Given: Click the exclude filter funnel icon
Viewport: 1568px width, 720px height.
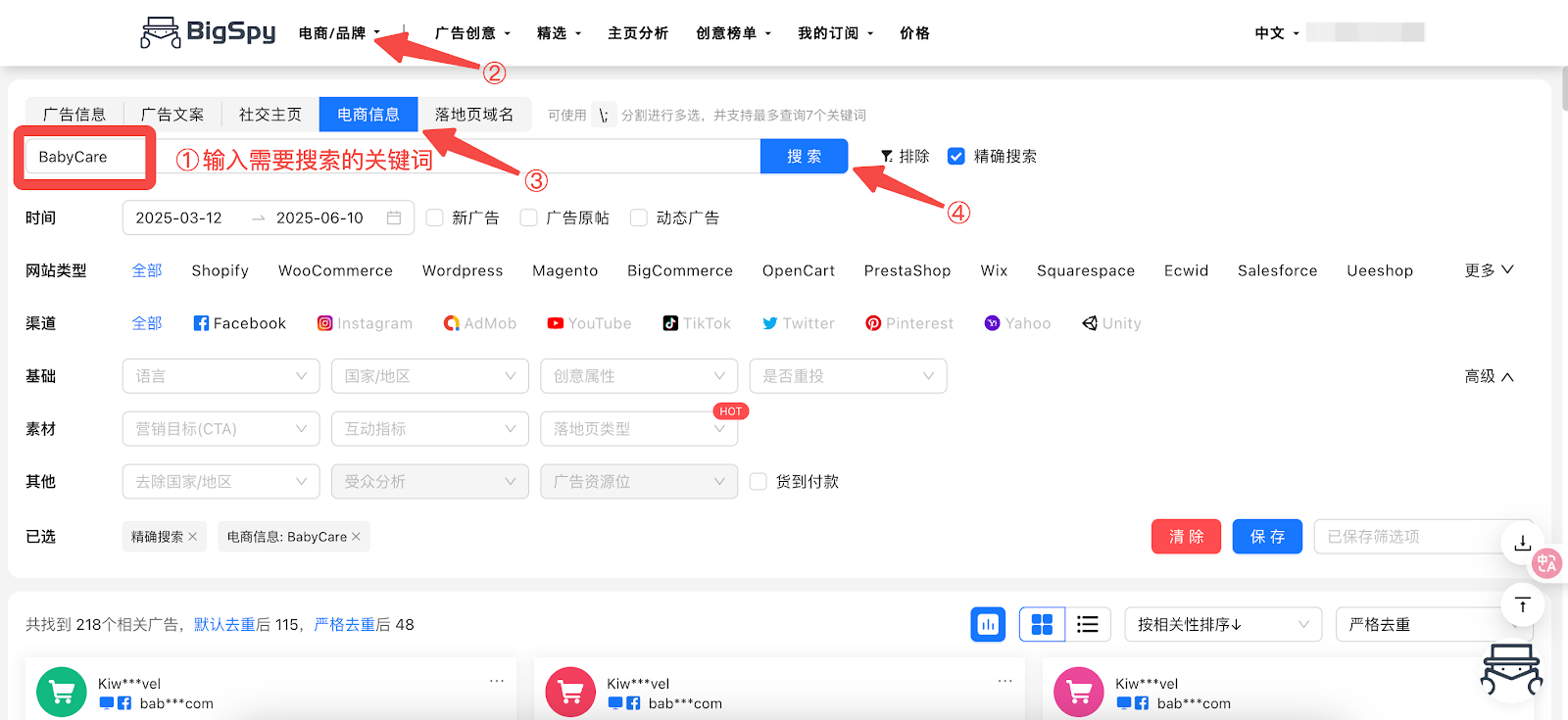Looking at the screenshot, I should pyautogui.click(x=887, y=157).
